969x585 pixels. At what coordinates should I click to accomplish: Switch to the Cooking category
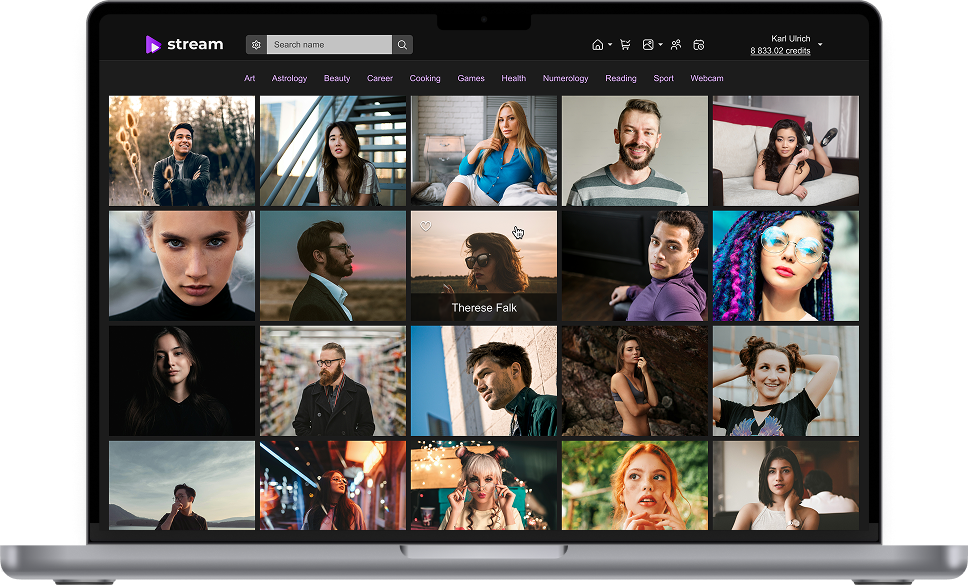(425, 78)
